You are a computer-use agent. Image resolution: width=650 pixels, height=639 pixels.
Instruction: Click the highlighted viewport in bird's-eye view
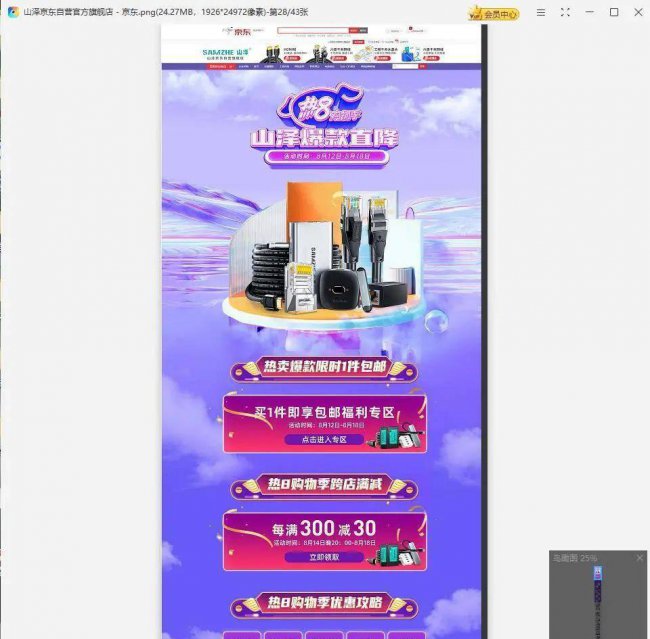point(598,573)
